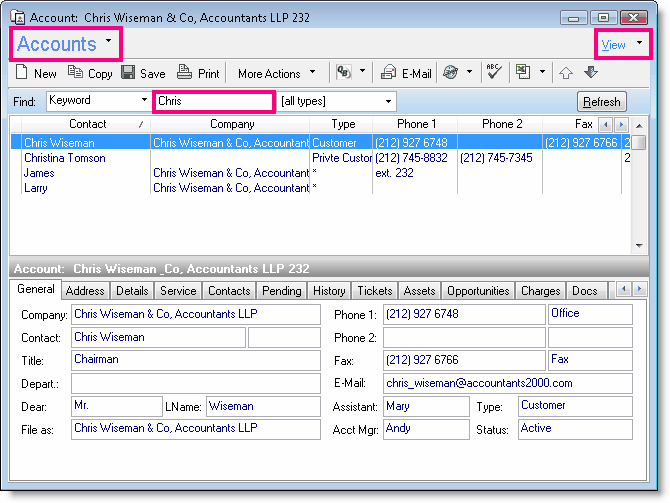
Task: Click the View link
Action: pyautogui.click(x=613, y=45)
